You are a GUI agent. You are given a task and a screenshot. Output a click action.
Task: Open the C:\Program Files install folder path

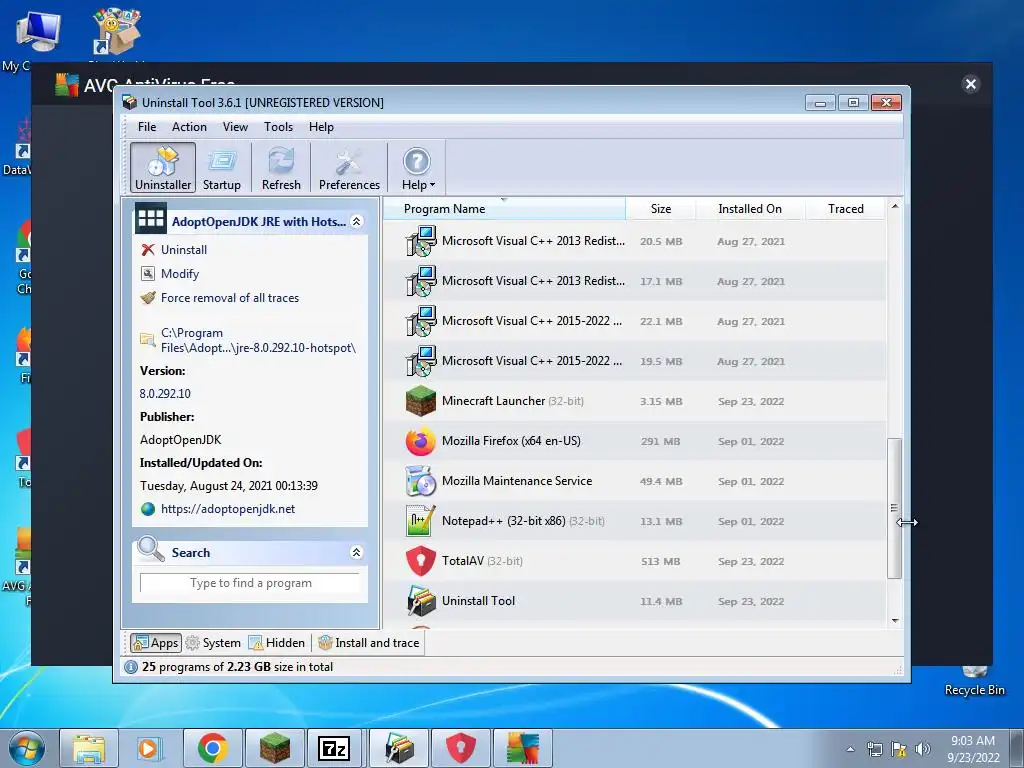pos(258,340)
